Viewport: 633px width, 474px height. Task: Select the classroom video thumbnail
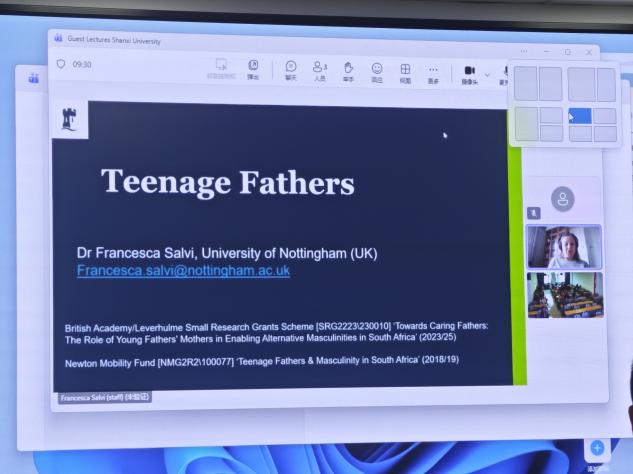click(x=564, y=295)
